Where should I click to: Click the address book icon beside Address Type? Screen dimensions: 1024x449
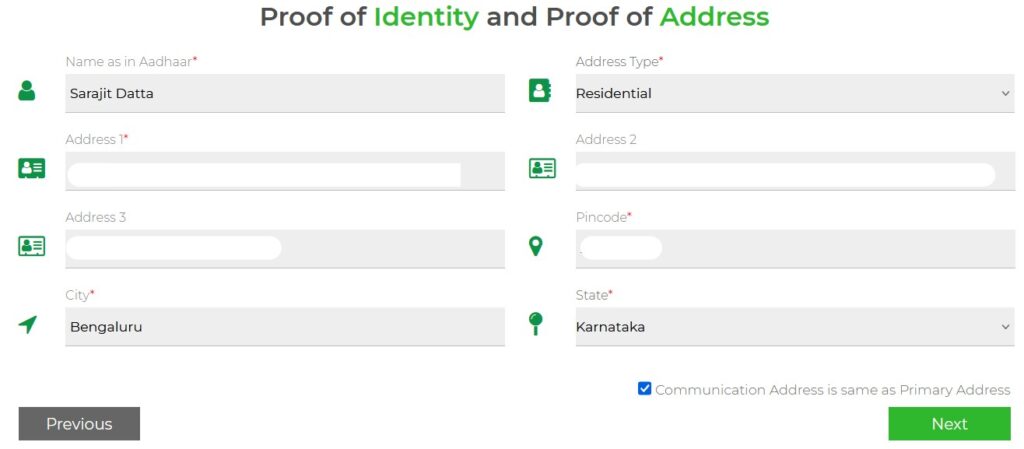[x=540, y=91]
